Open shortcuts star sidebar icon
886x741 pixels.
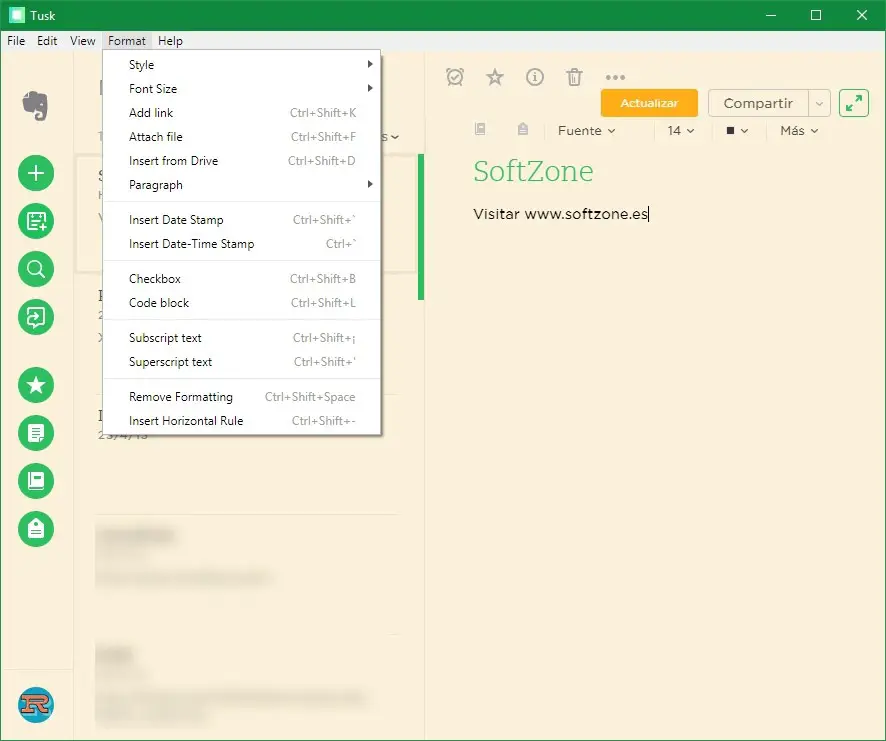[36, 385]
